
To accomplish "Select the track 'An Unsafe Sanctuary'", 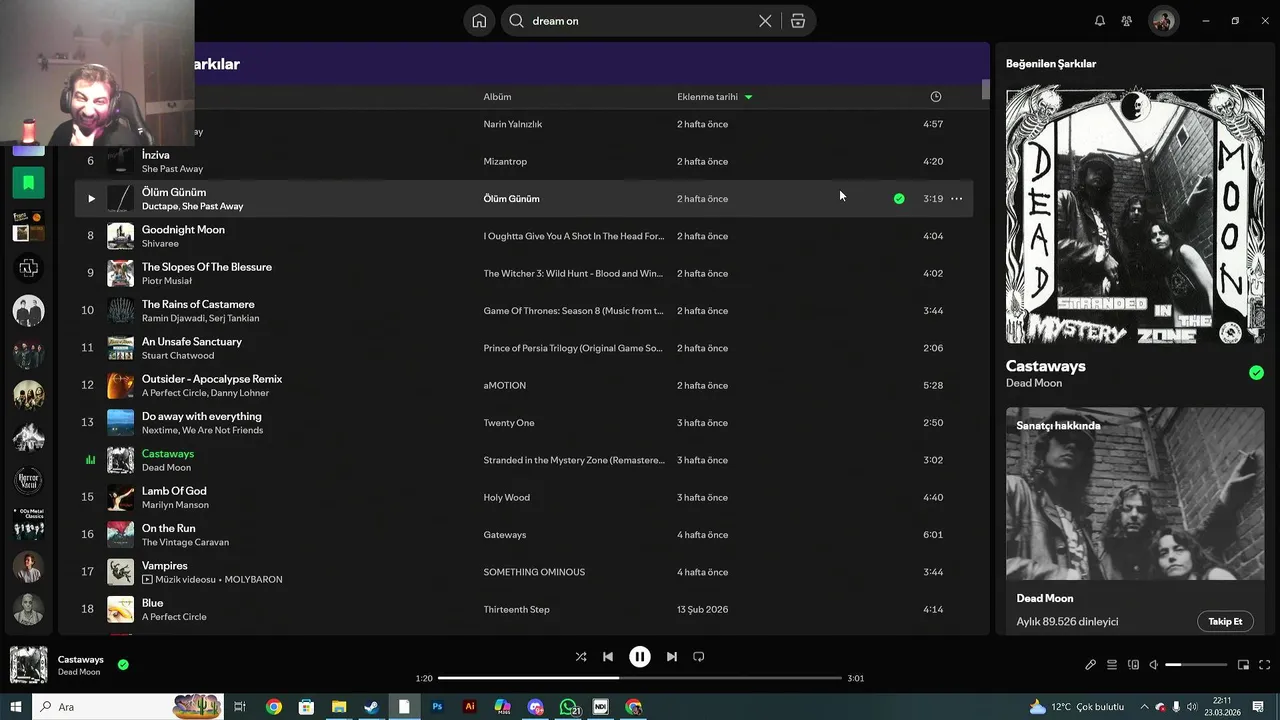I will 192,342.
